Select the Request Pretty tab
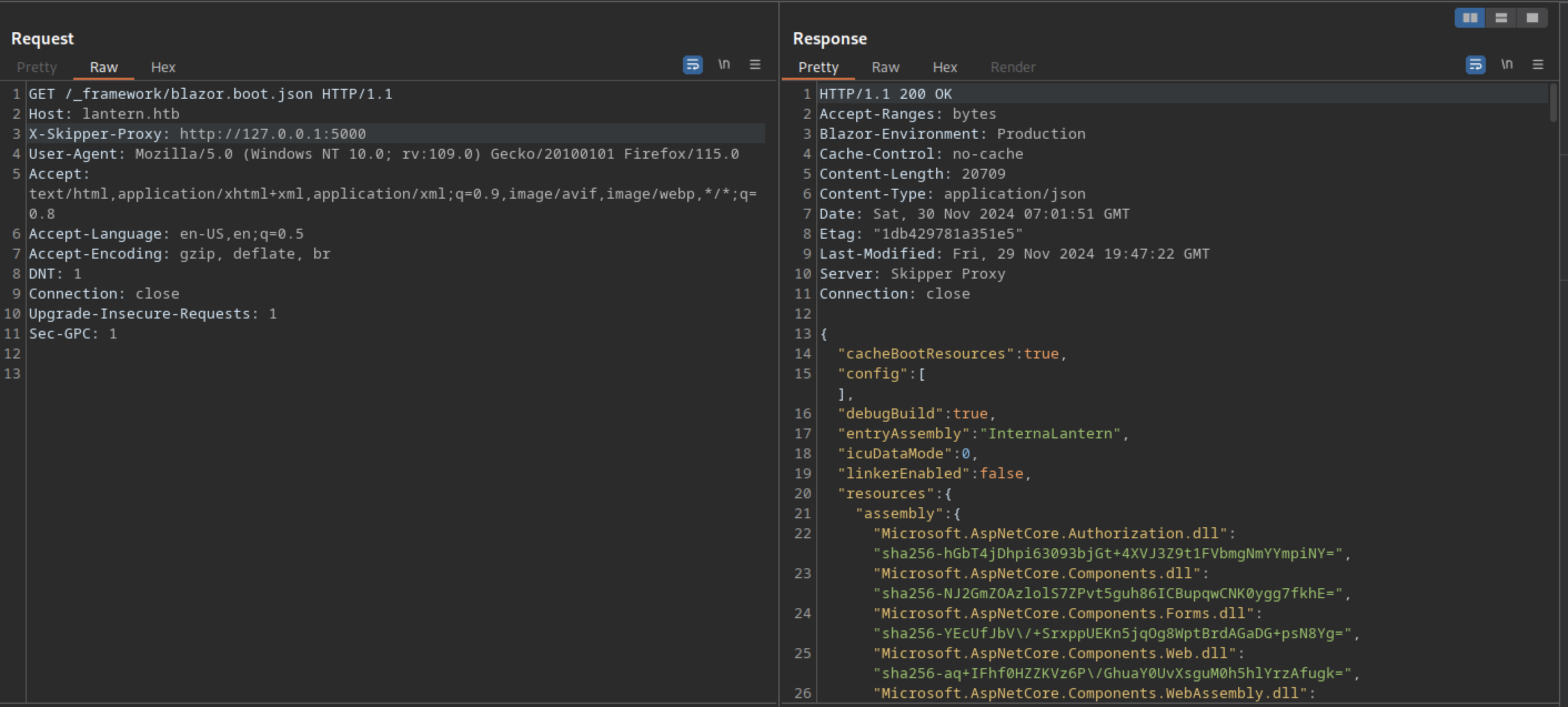 37,67
